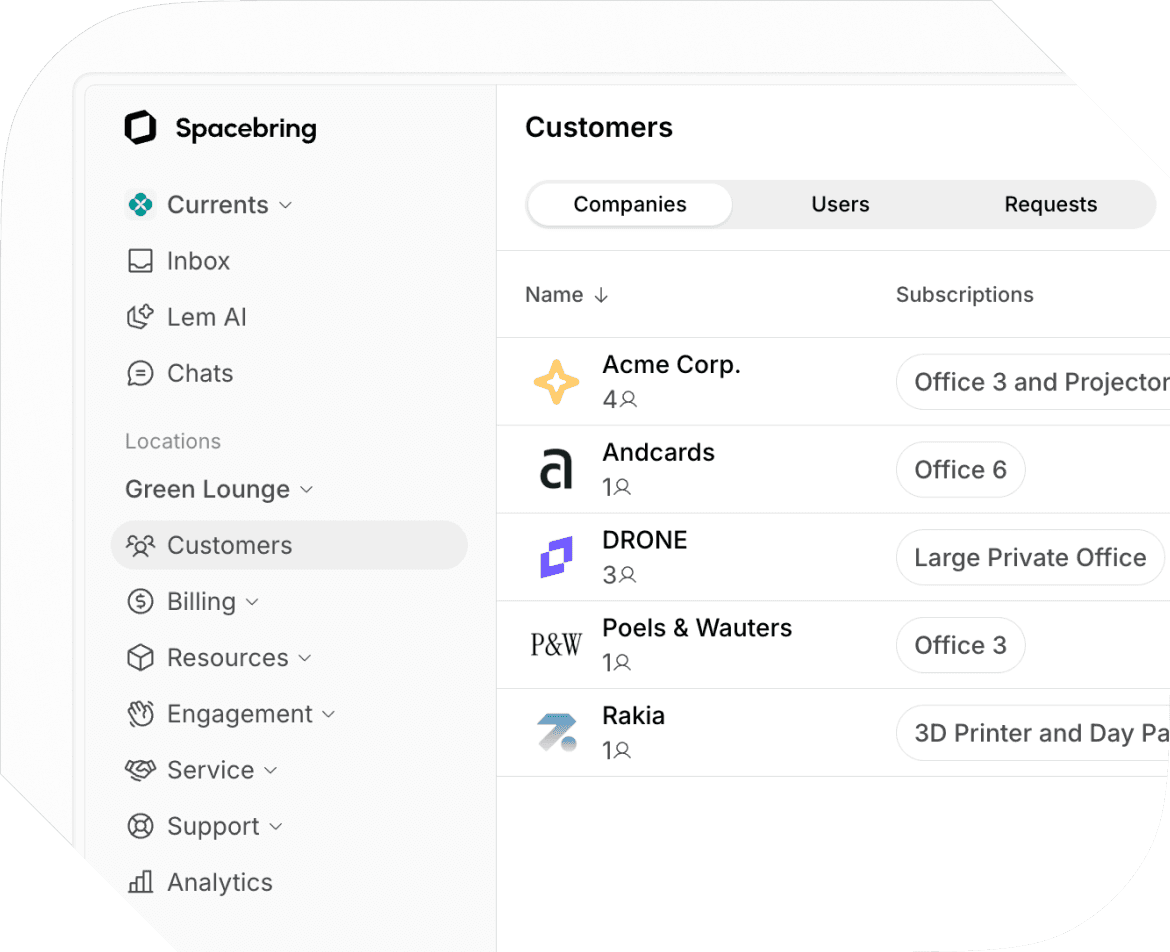
Task: Select the Analytics menu label
Action: (x=220, y=883)
